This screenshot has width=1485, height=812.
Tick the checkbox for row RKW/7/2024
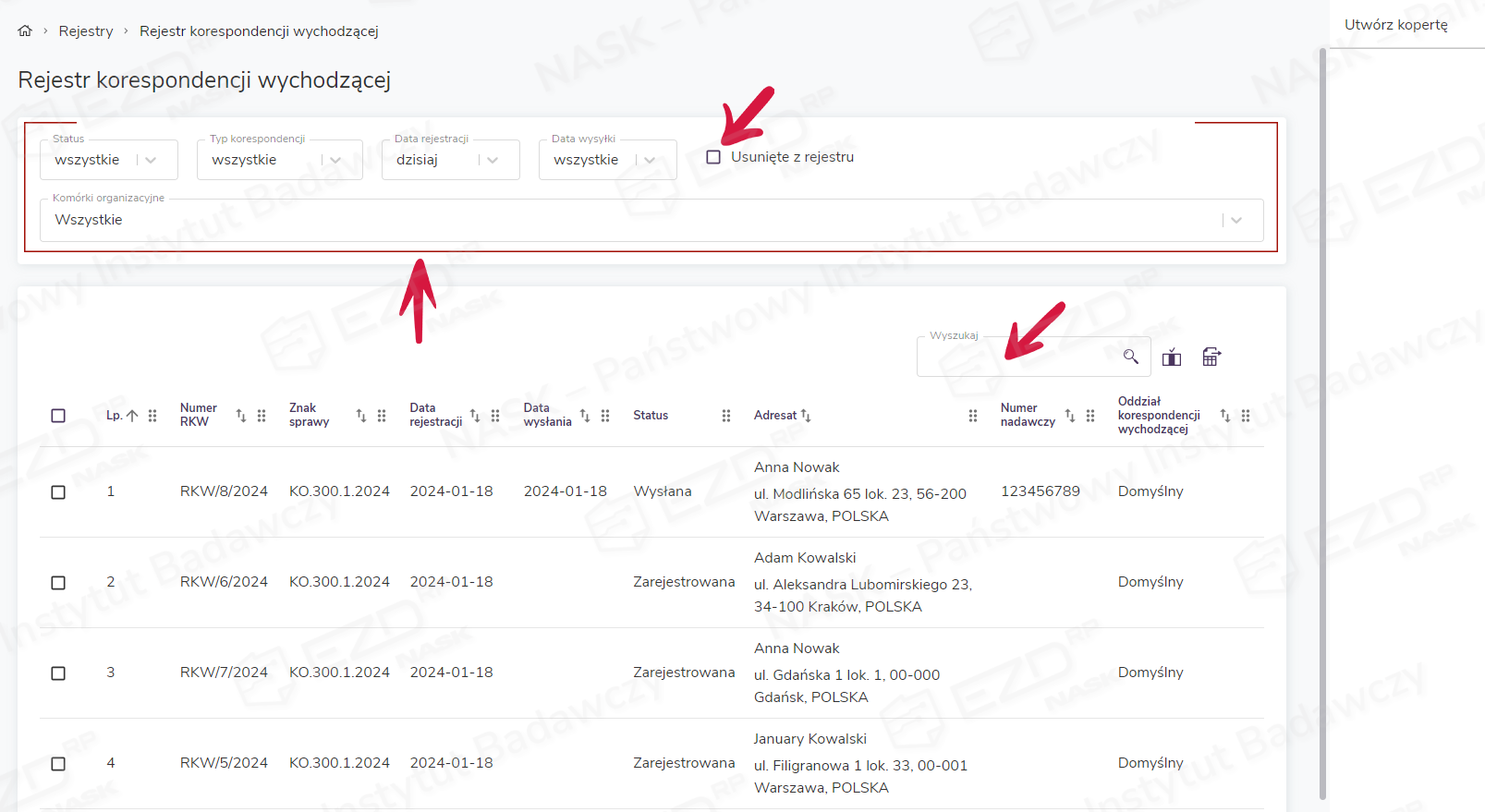coord(58,673)
